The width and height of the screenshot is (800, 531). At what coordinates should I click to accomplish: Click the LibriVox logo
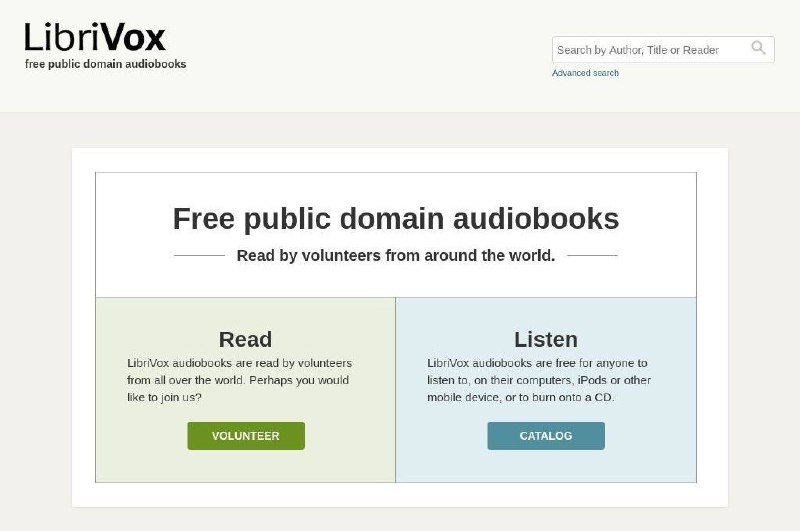(95, 37)
